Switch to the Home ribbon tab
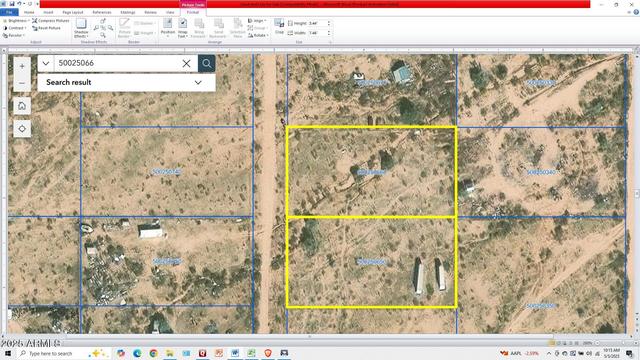The height and width of the screenshot is (360, 640). (29, 13)
